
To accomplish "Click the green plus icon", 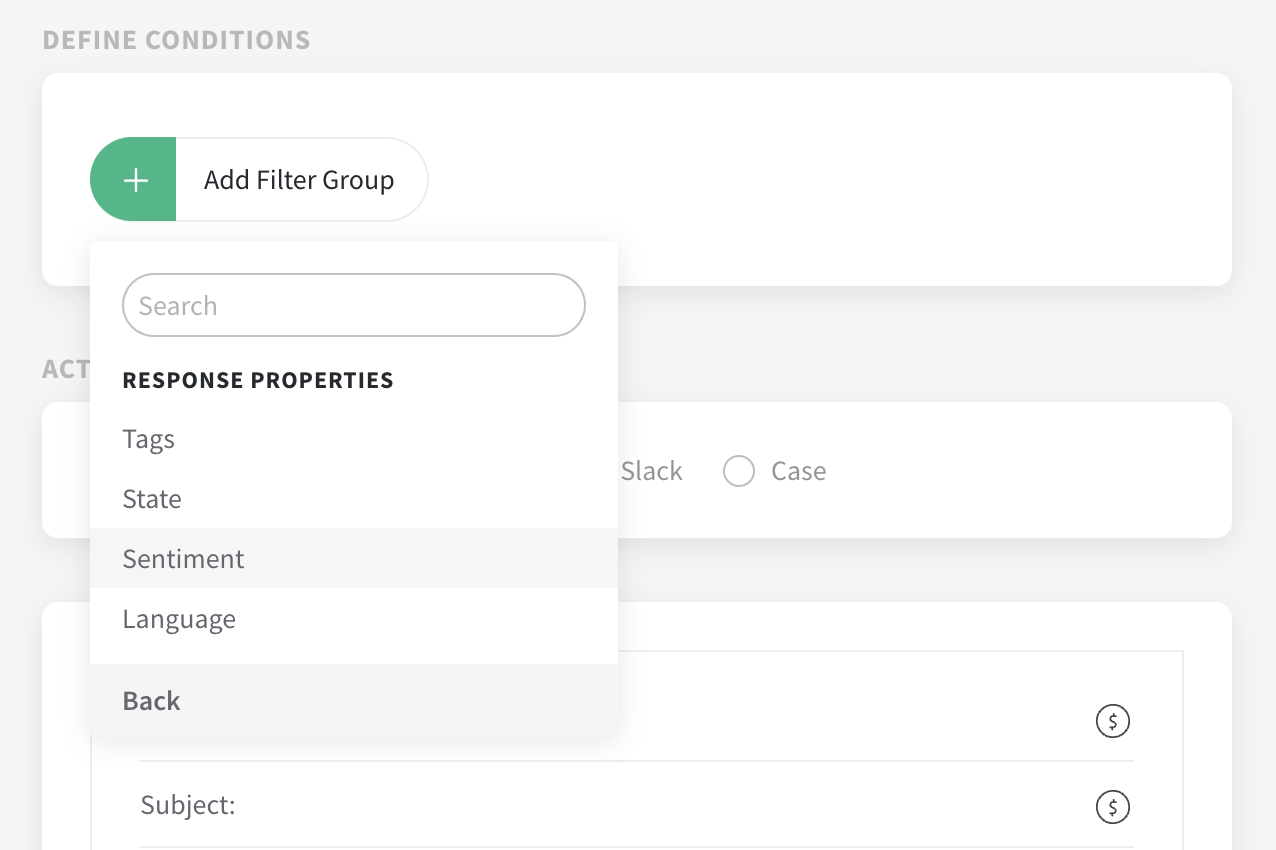I will [x=134, y=180].
